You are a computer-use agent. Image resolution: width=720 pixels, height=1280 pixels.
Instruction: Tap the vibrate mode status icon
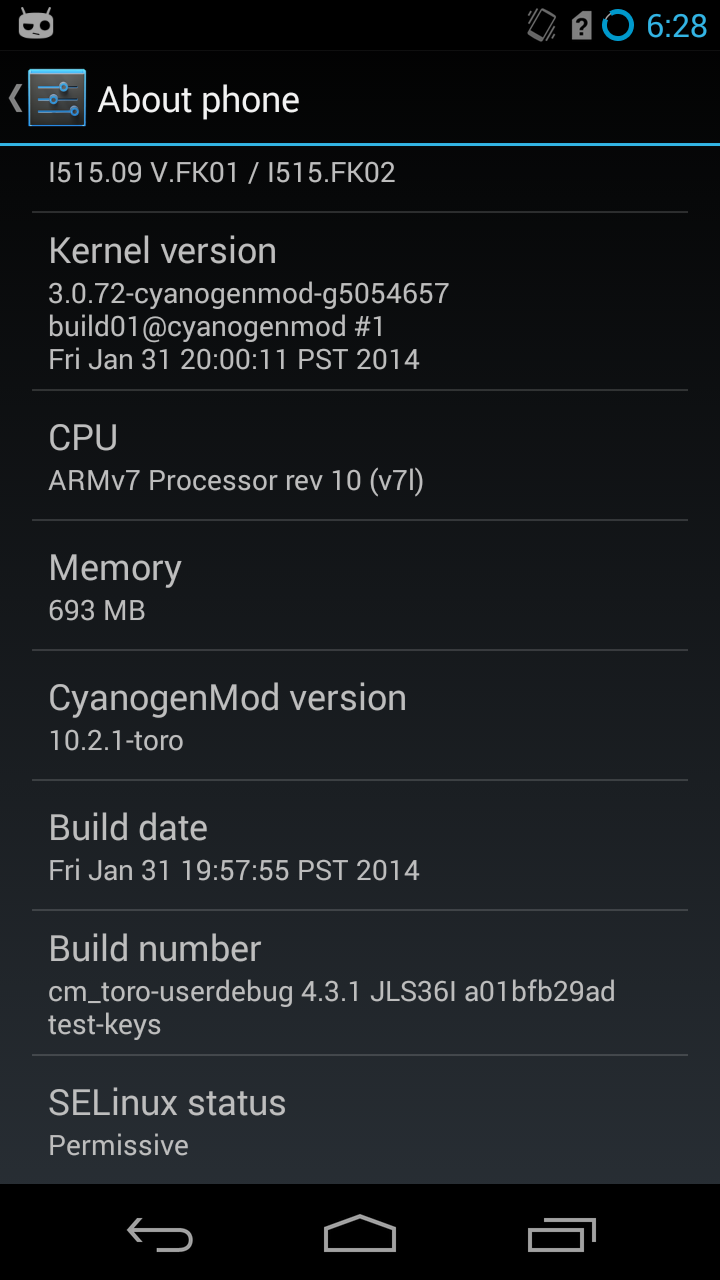tap(542, 25)
